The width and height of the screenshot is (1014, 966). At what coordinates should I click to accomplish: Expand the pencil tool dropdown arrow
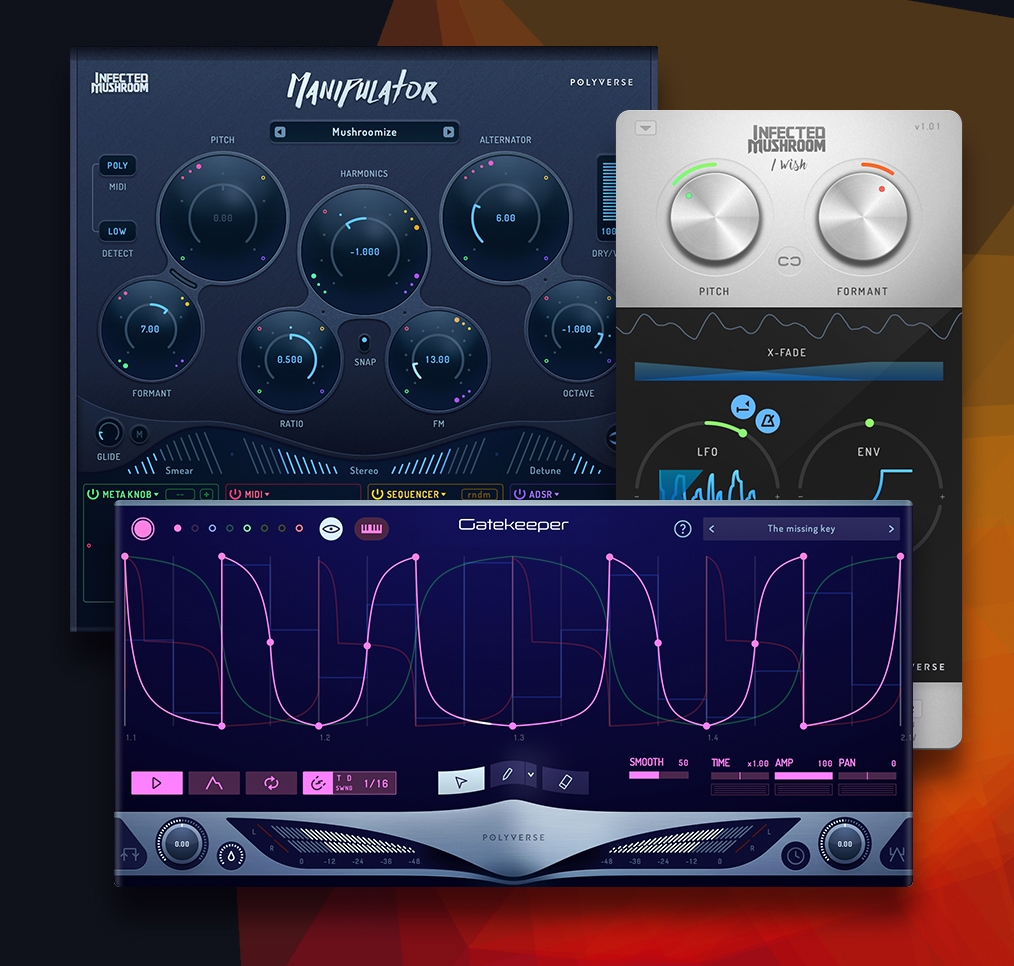tap(531, 774)
